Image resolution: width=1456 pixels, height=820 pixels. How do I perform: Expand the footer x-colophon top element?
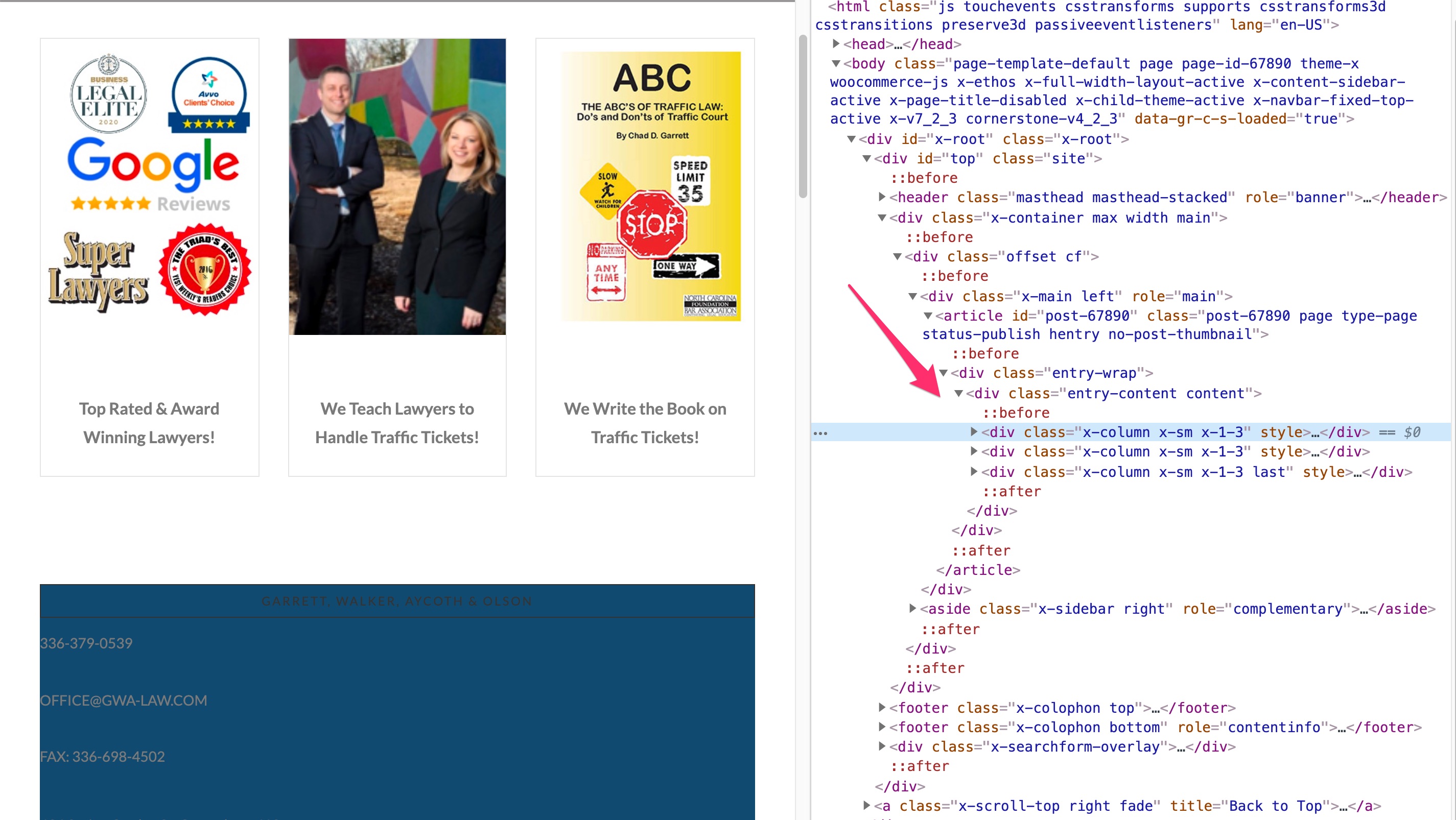882,708
